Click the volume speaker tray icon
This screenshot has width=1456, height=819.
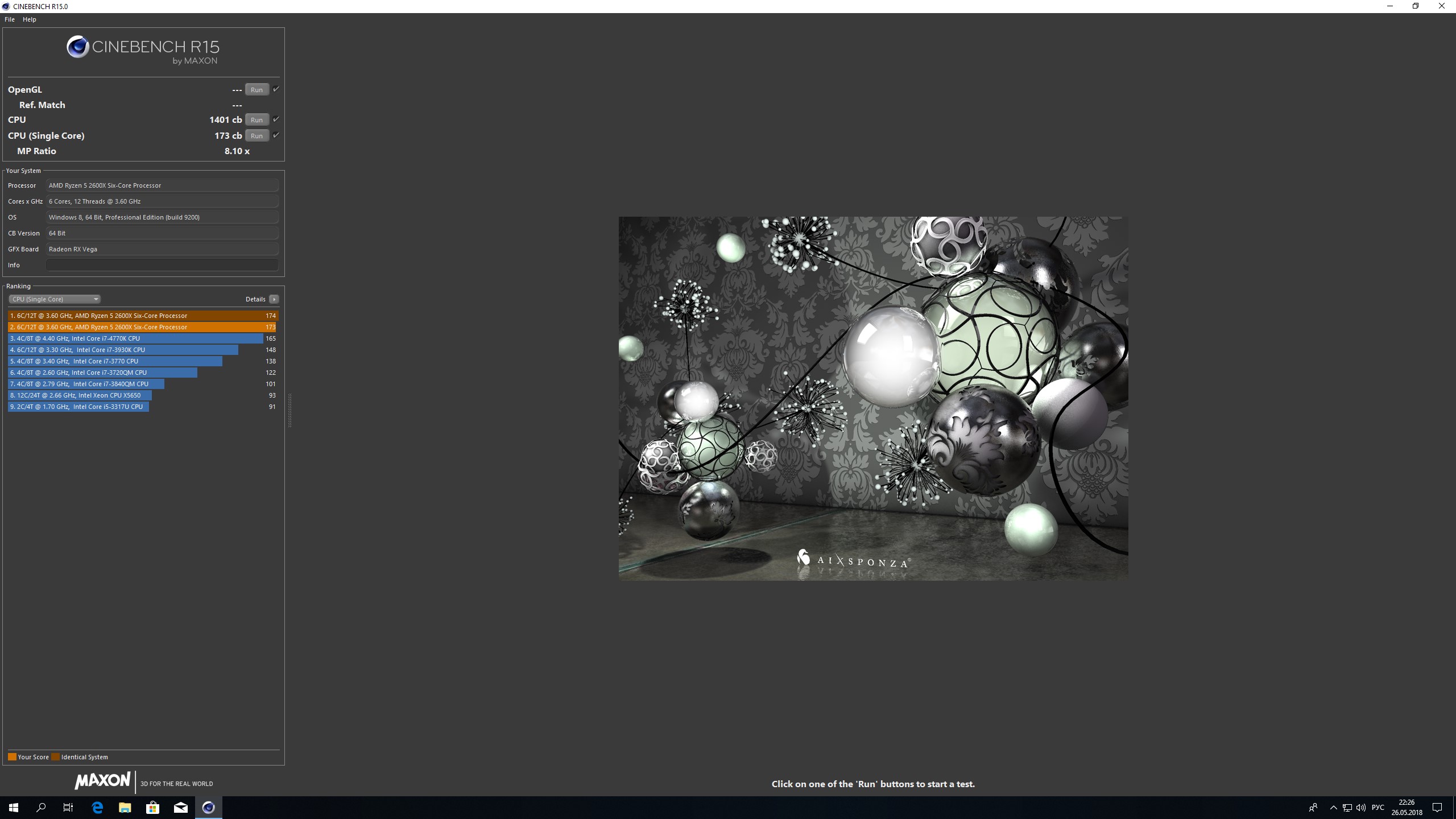coord(1360,808)
